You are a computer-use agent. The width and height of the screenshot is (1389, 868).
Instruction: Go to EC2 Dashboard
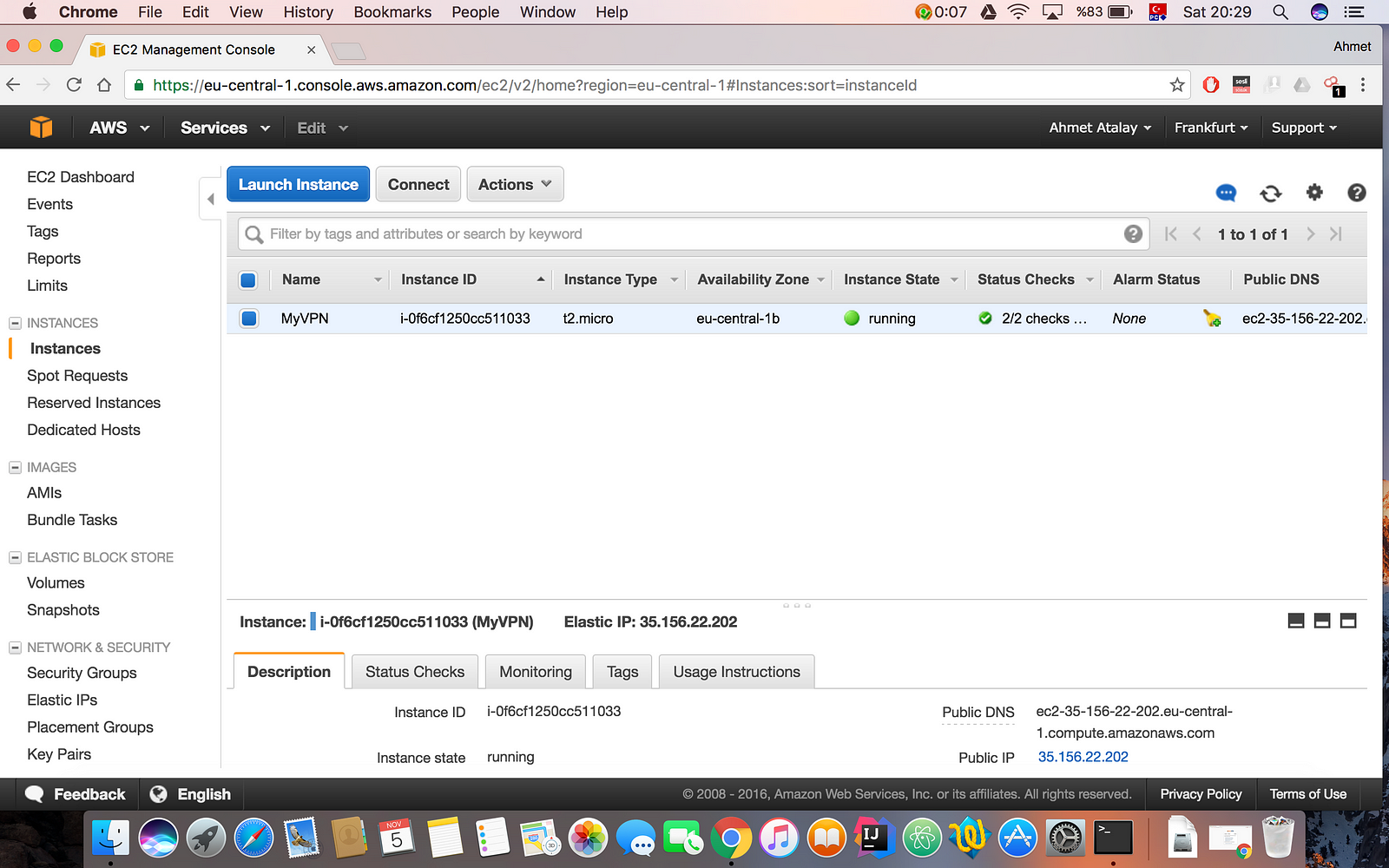(81, 177)
